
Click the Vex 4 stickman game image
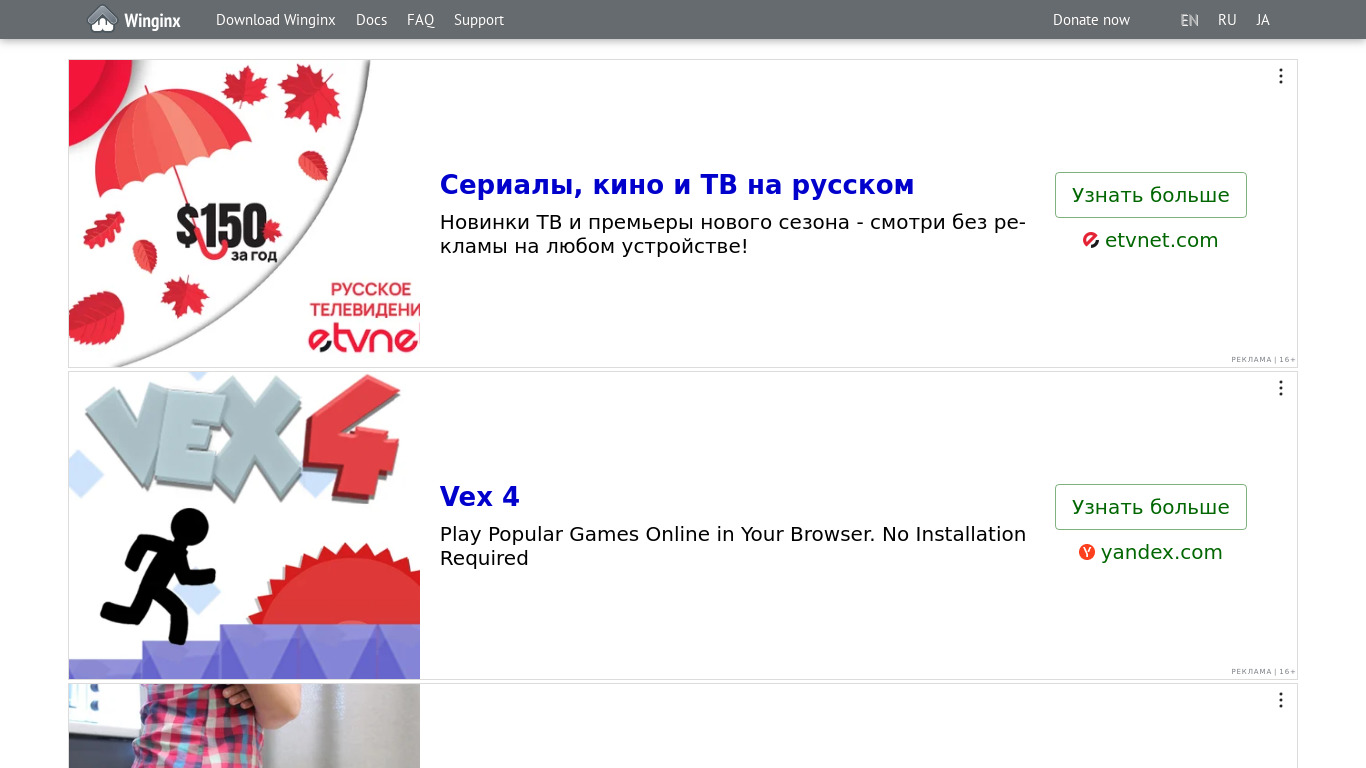click(x=244, y=525)
